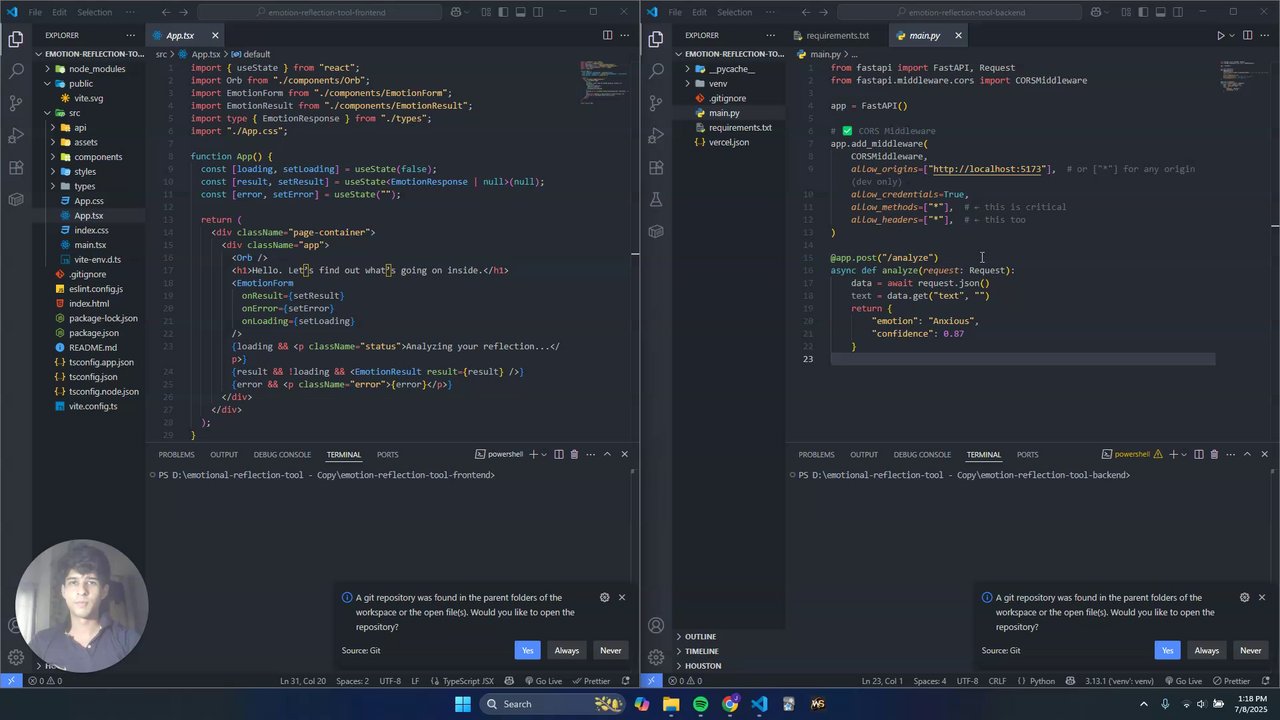Click Go Live in backend status bar

tap(1183, 681)
